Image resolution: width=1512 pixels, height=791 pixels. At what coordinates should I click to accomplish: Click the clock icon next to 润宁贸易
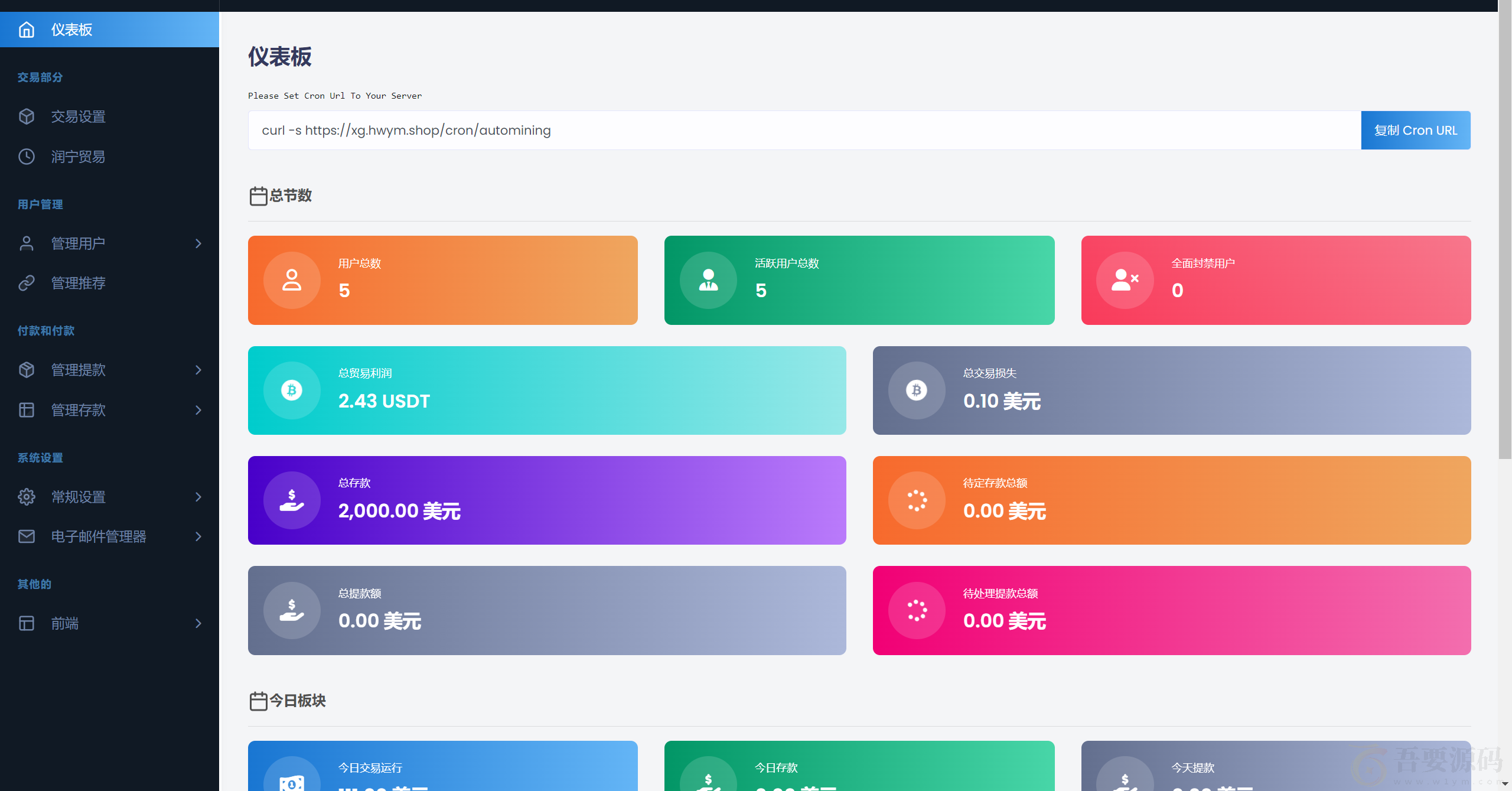[x=27, y=157]
